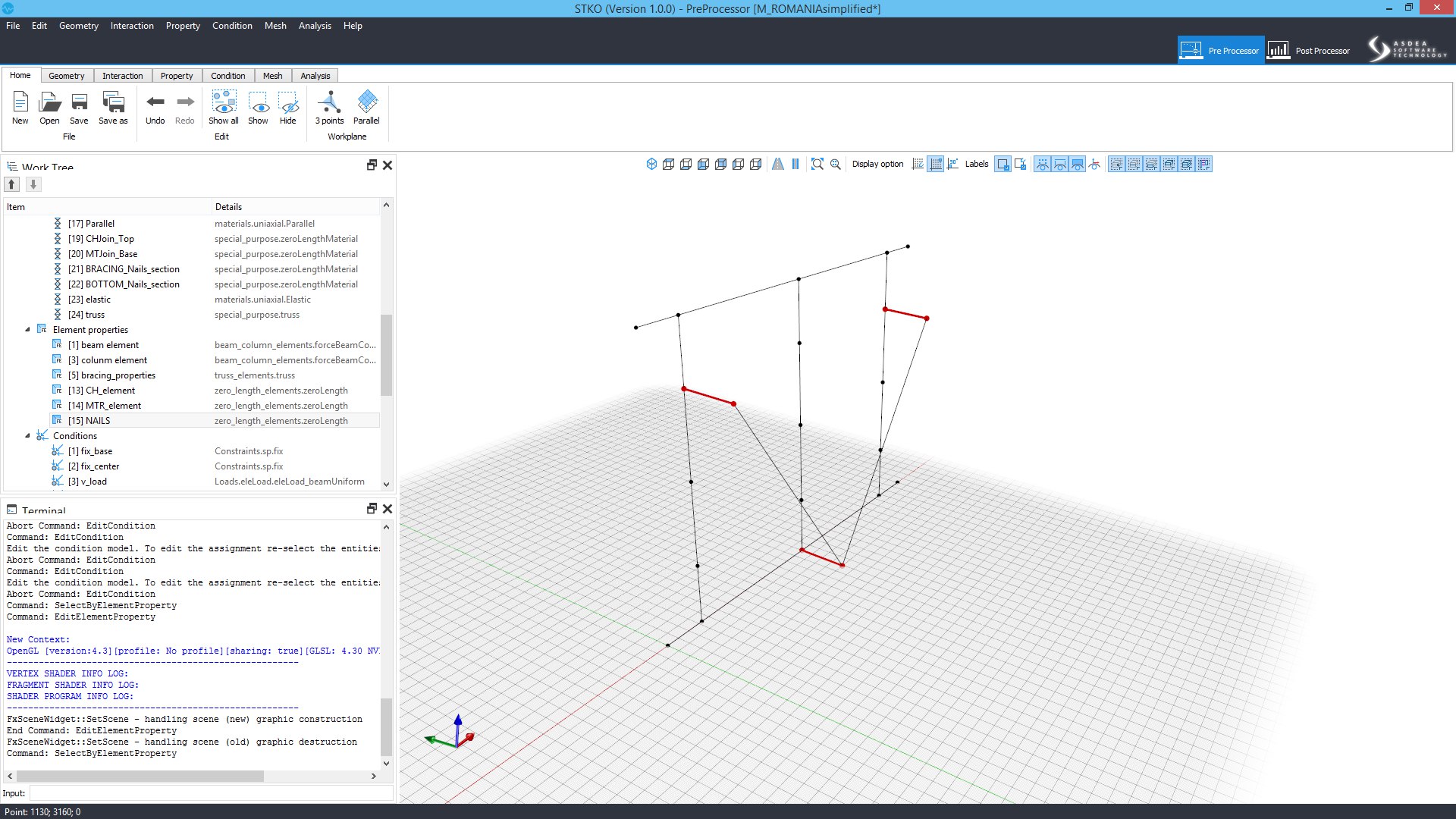Switch to the Mesh ribbon tab

tap(273, 76)
